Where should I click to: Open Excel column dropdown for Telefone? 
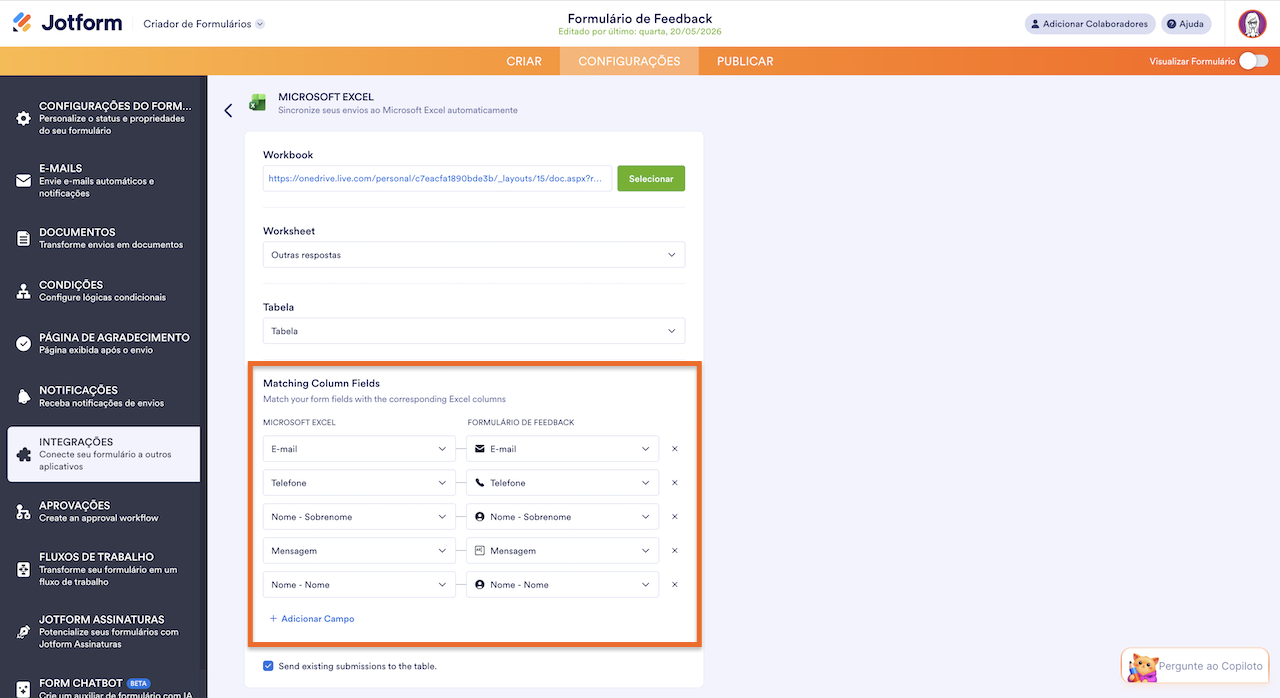point(359,483)
